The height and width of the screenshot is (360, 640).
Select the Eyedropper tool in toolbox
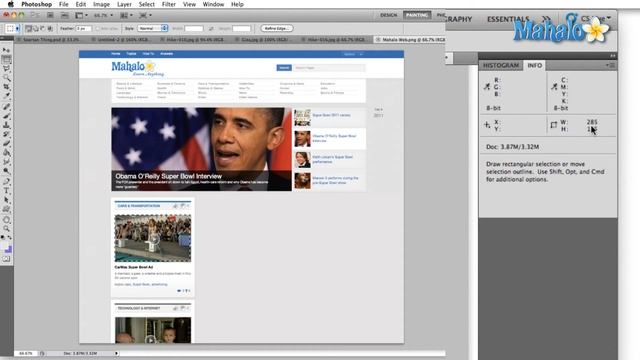click(x=6, y=96)
